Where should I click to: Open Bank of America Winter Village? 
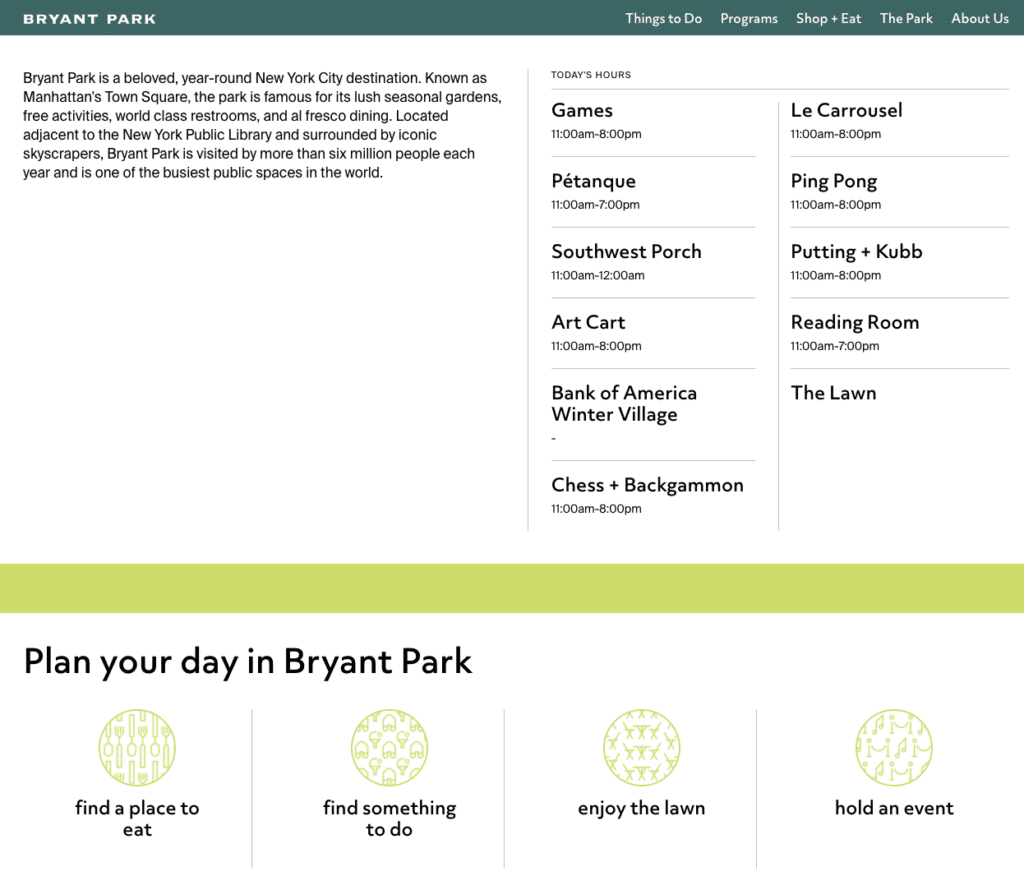pos(624,404)
